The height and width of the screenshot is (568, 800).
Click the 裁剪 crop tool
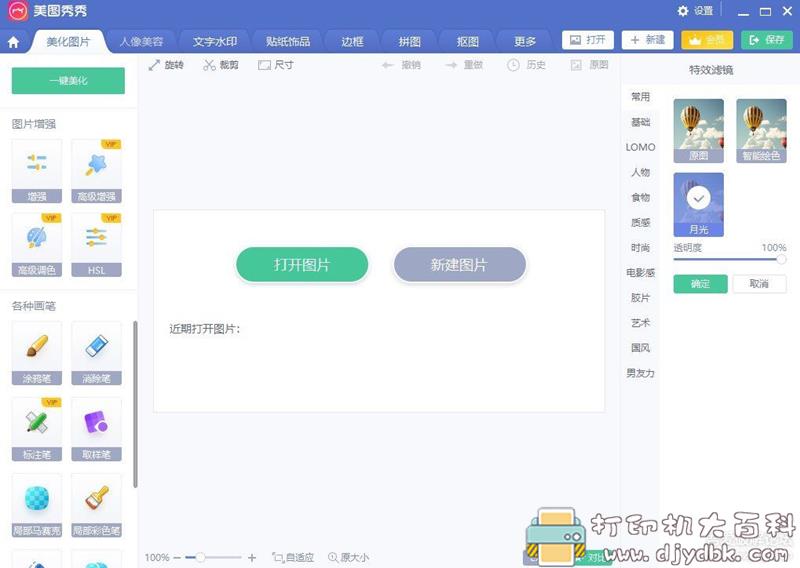point(221,65)
